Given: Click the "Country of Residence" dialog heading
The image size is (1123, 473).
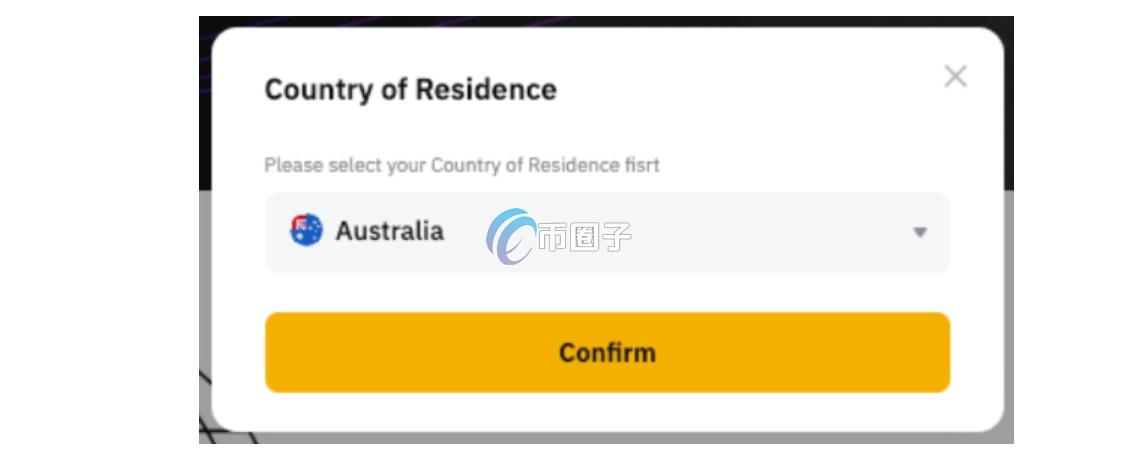Looking at the screenshot, I should point(410,89).
